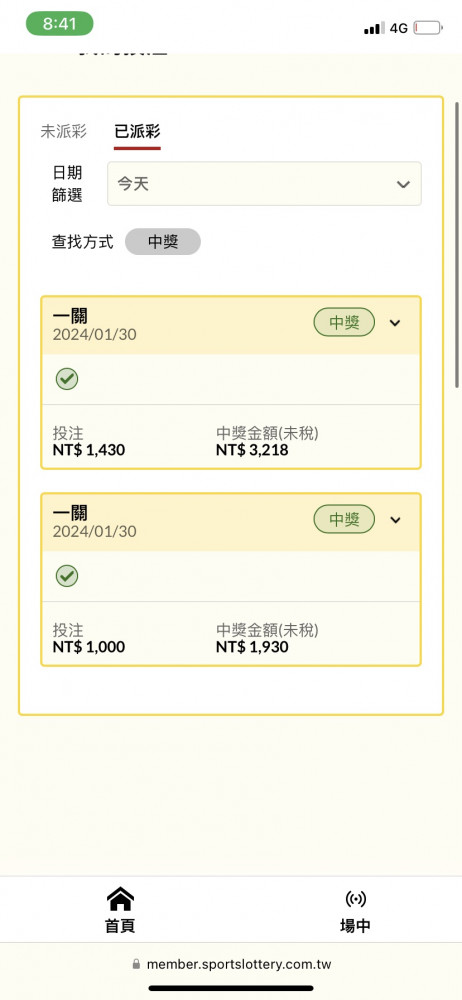Click the green checkmark on the NT$ 1,000 bet

(x=67, y=577)
